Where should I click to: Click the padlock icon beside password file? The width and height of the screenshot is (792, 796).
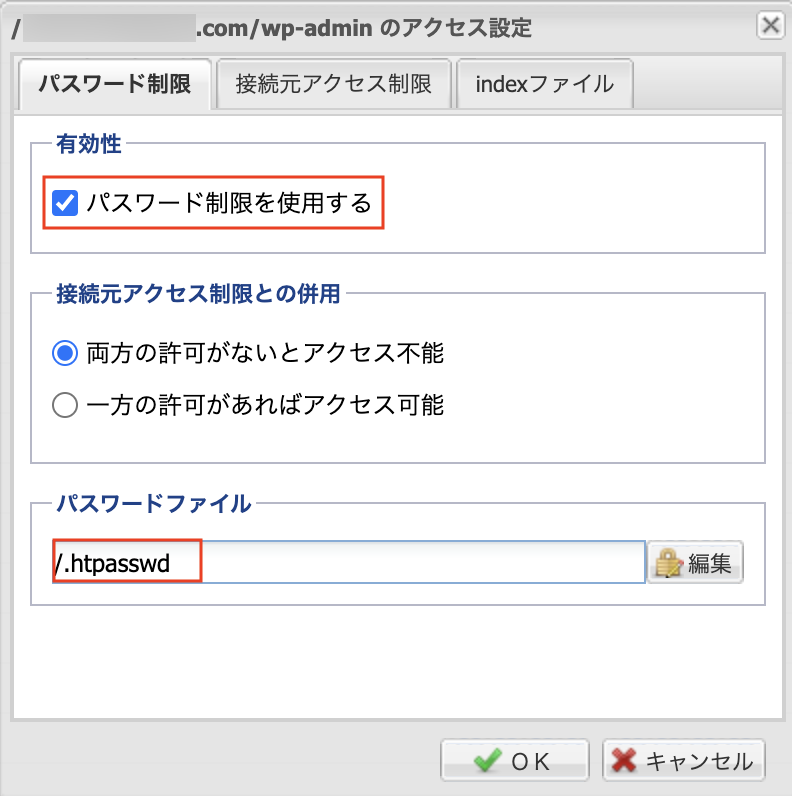pyautogui.click(x=667, y=564)
